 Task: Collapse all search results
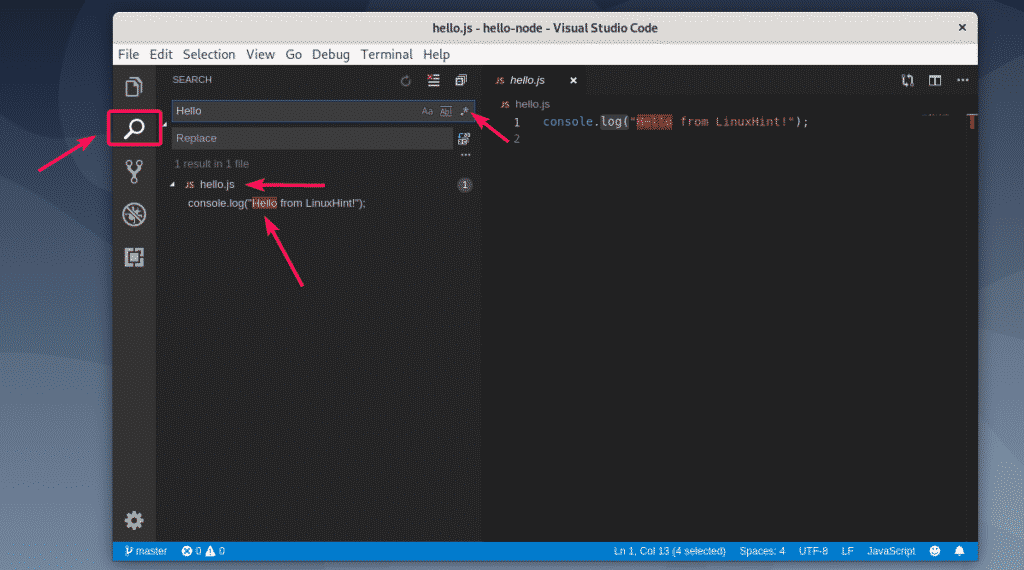point(461,81)
